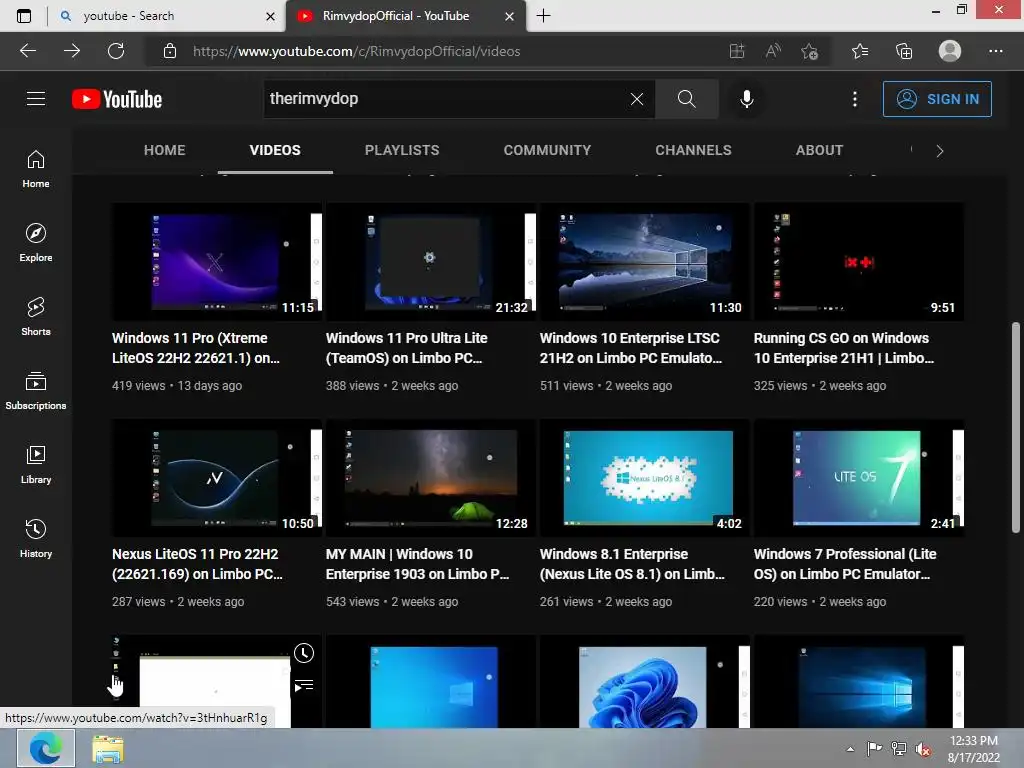This screenshot has width=1024, height=768.
Task: Open Nexus LiteOS 11 Pro 22H2 video title
Action: coord(197,564)
